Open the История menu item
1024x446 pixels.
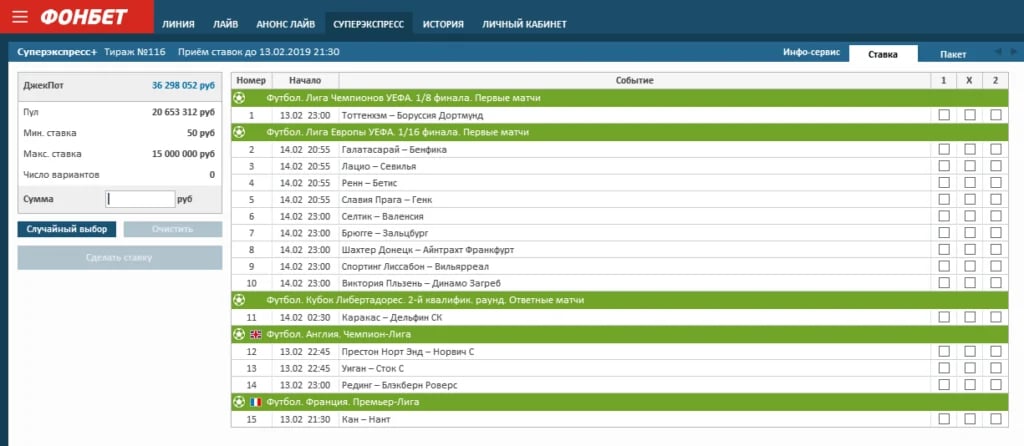443,24
